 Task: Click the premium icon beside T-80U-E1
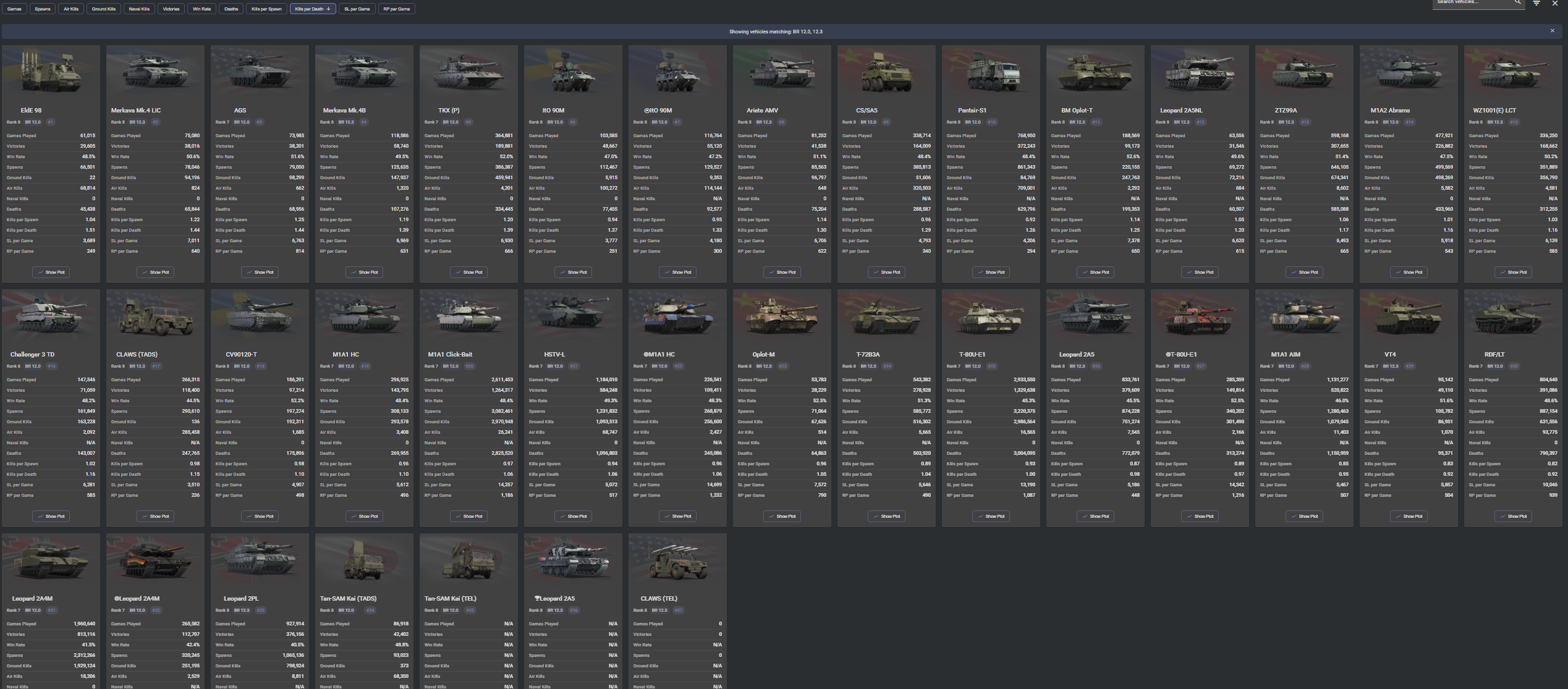pos(1168,355)
